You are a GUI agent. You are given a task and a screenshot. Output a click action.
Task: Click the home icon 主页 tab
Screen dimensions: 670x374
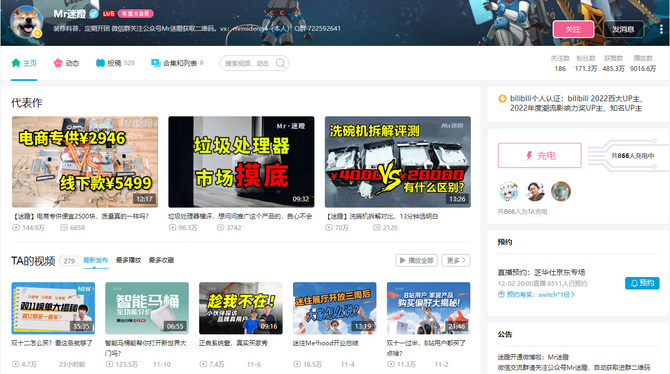coord(24,63)
